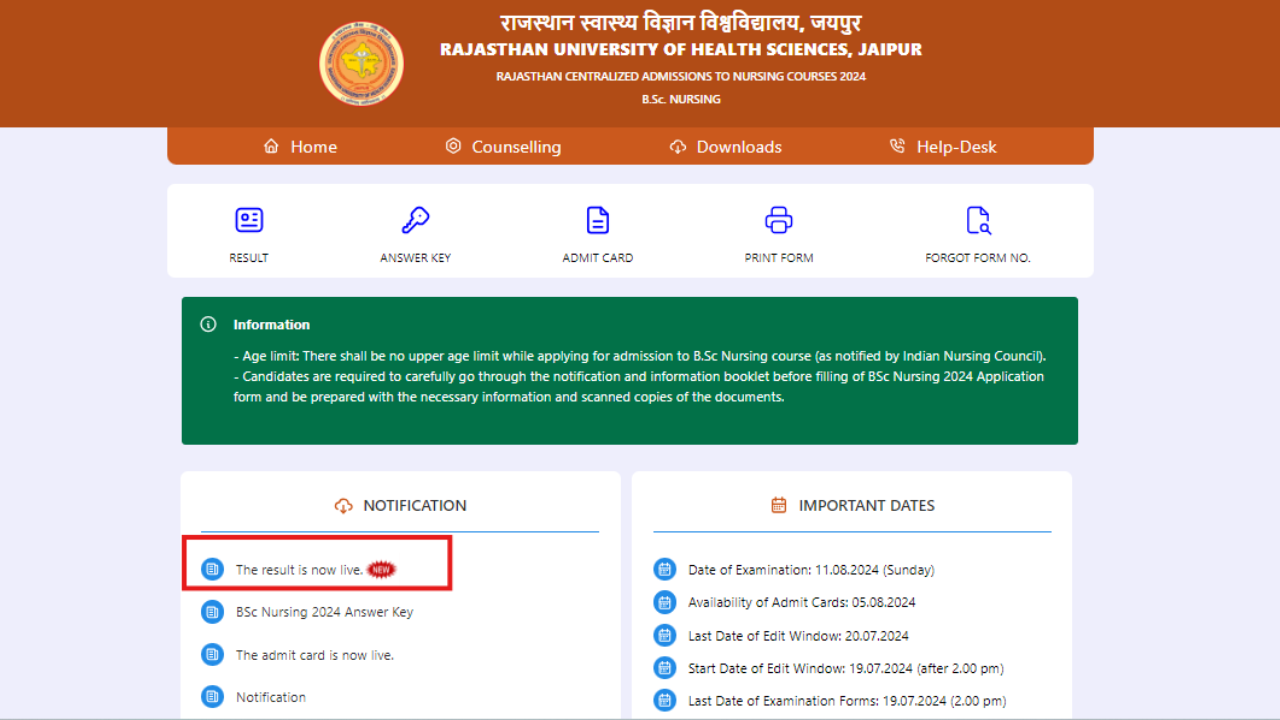Open the 'Notification' list link
Image resolution: width=1280 pixels, height=720 pixels.
[271, 697]
